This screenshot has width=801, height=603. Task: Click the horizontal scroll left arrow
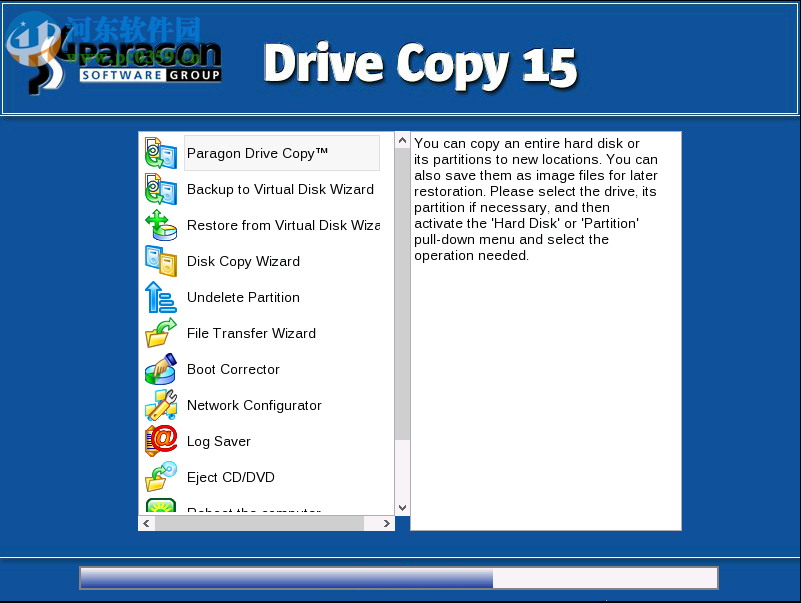pos(147,523)
